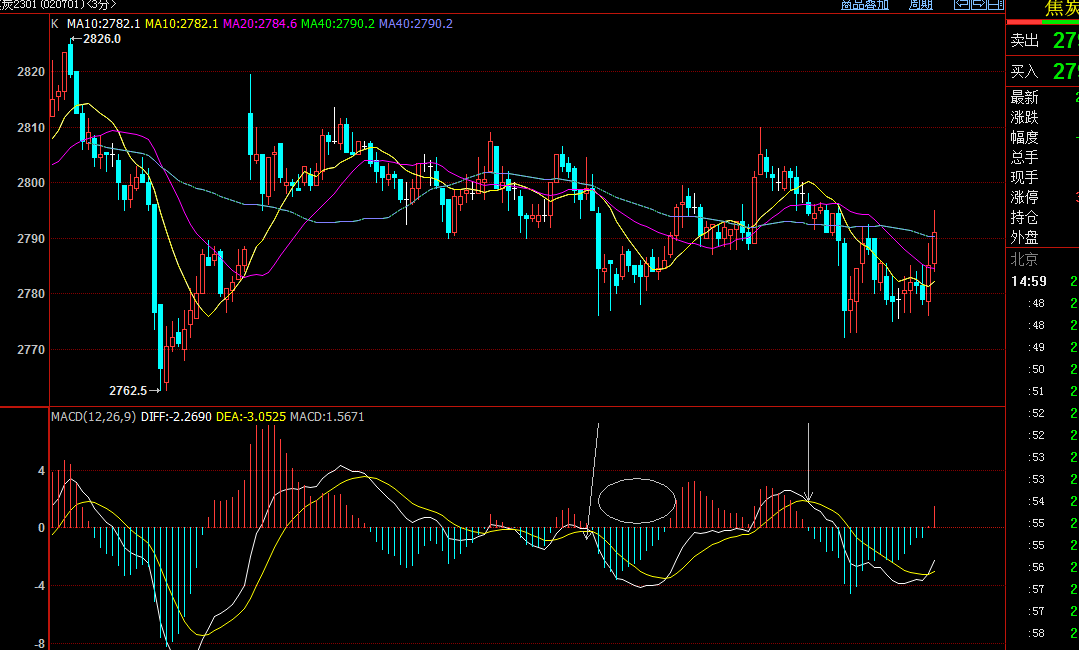Click the 2770 price axis label
The width and height of the screenshot is (1079, 650).
tap(31, 349)
